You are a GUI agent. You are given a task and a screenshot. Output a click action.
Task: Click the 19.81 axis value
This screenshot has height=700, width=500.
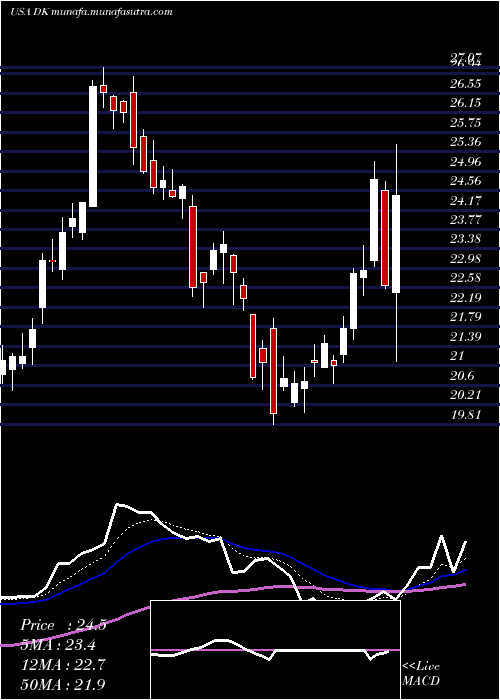465,414
